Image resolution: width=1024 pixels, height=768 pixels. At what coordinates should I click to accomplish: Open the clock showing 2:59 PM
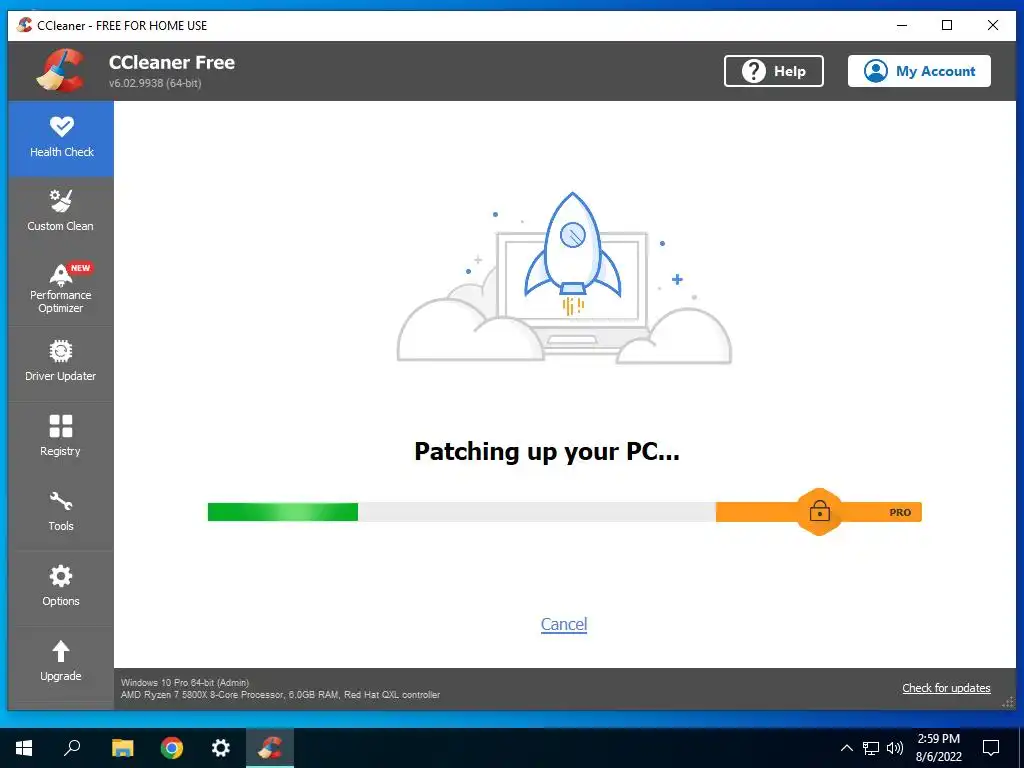(x=938, y=748)
